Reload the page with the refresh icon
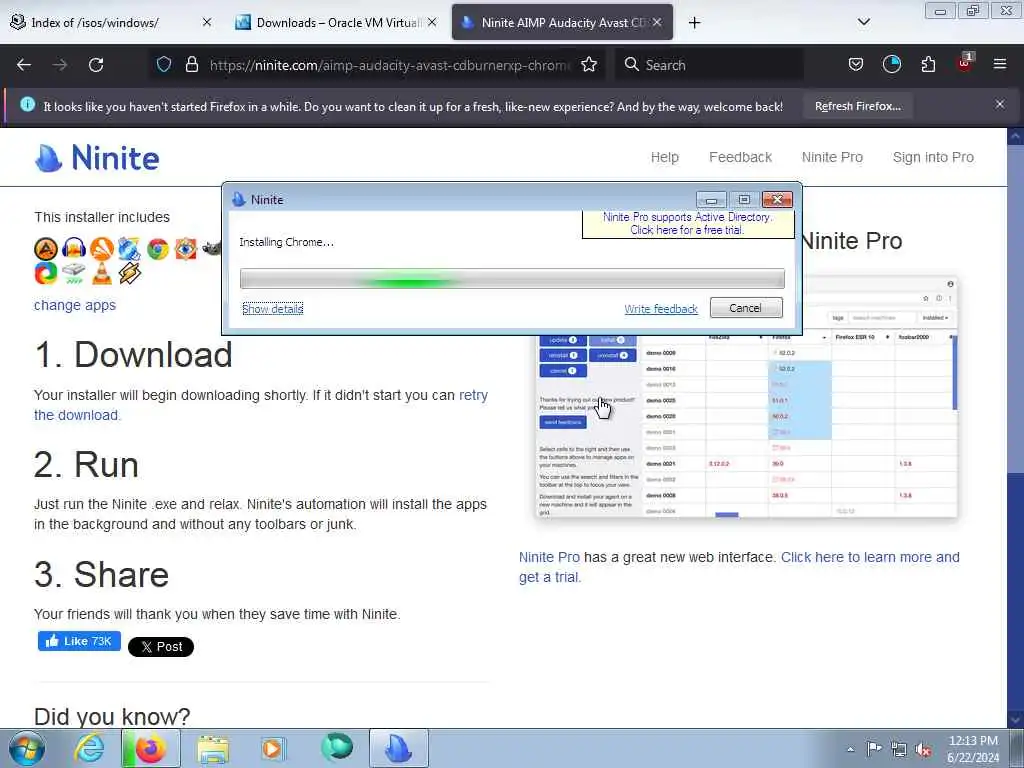This screenshot has height=768, width=1024. coord(96,65)
